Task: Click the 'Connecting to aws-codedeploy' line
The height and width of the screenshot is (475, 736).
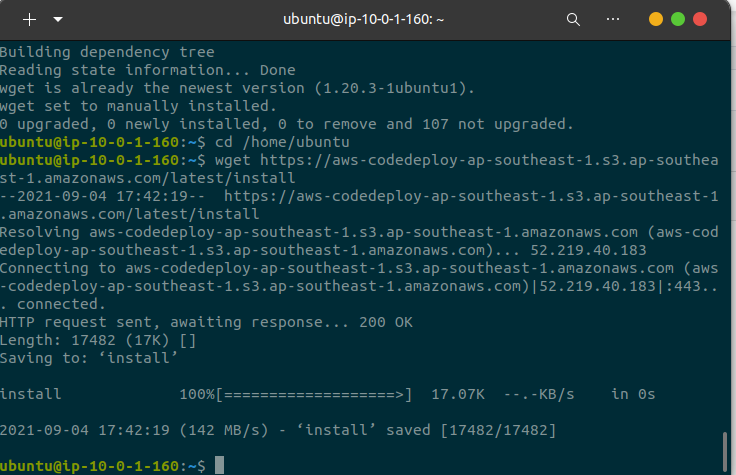Action: (359, 268)
